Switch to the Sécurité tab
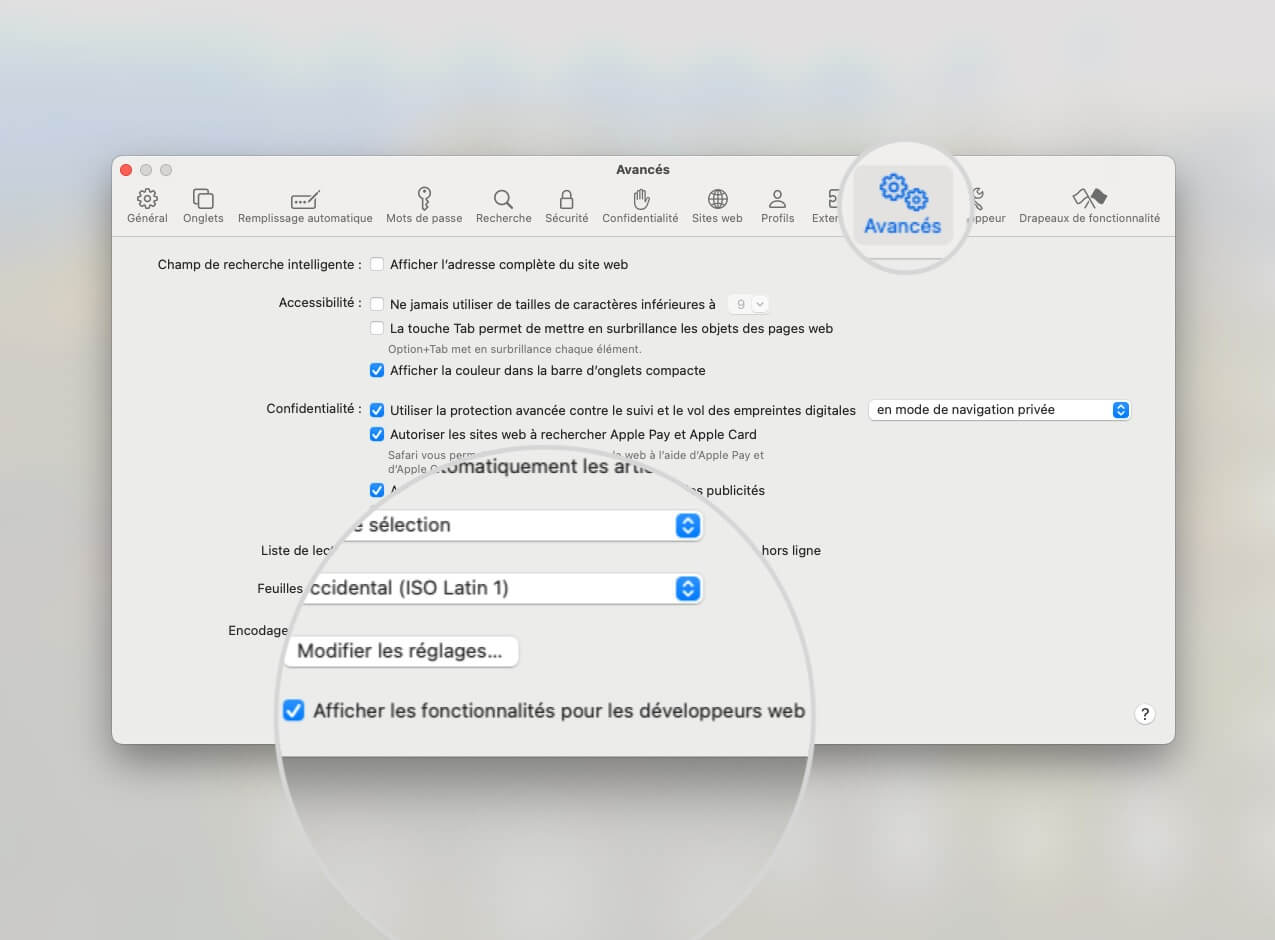 pos(566,206)
